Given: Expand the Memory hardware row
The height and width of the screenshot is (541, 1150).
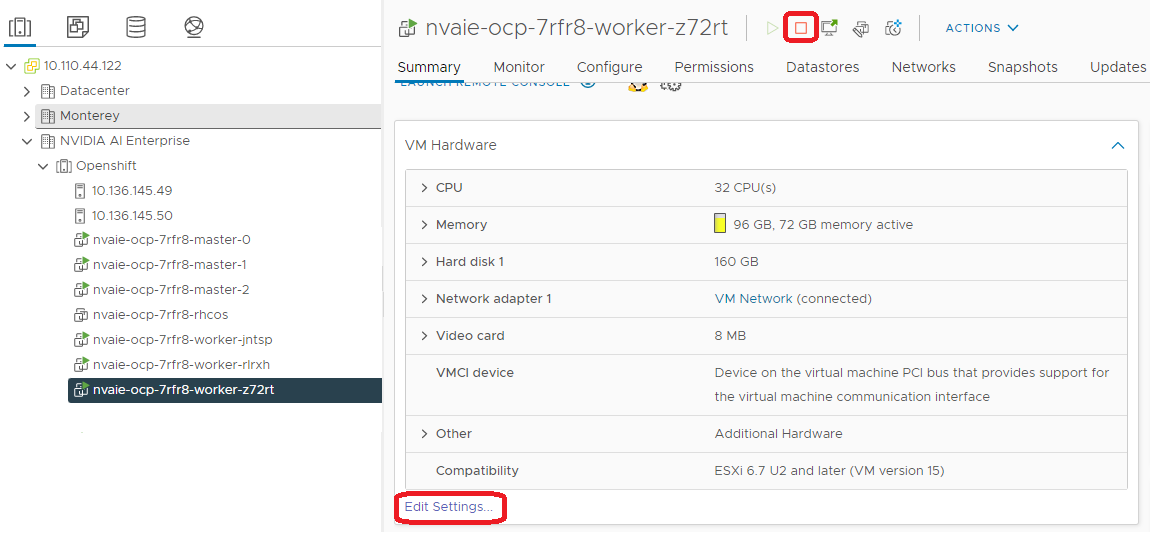Looking at the screenshot, I should (x=424, y=225).
